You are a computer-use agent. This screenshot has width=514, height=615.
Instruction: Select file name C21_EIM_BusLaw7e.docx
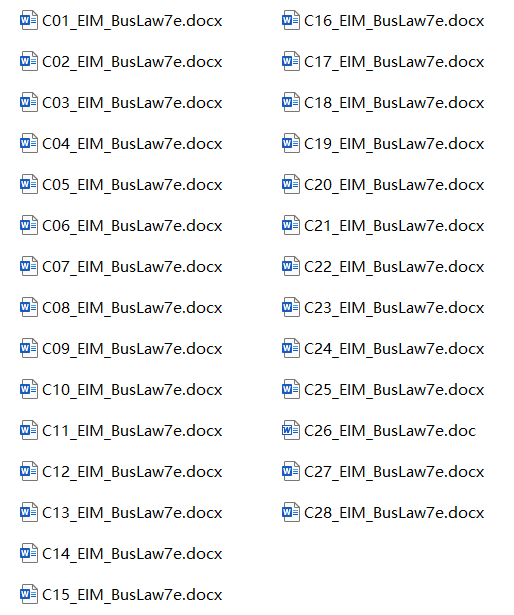point(394,226)
